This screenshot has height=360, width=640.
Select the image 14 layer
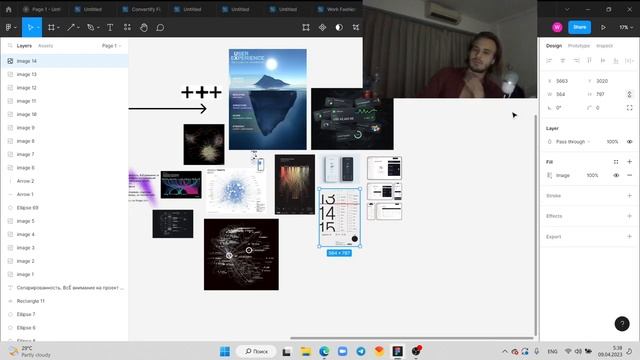point(64,61)
